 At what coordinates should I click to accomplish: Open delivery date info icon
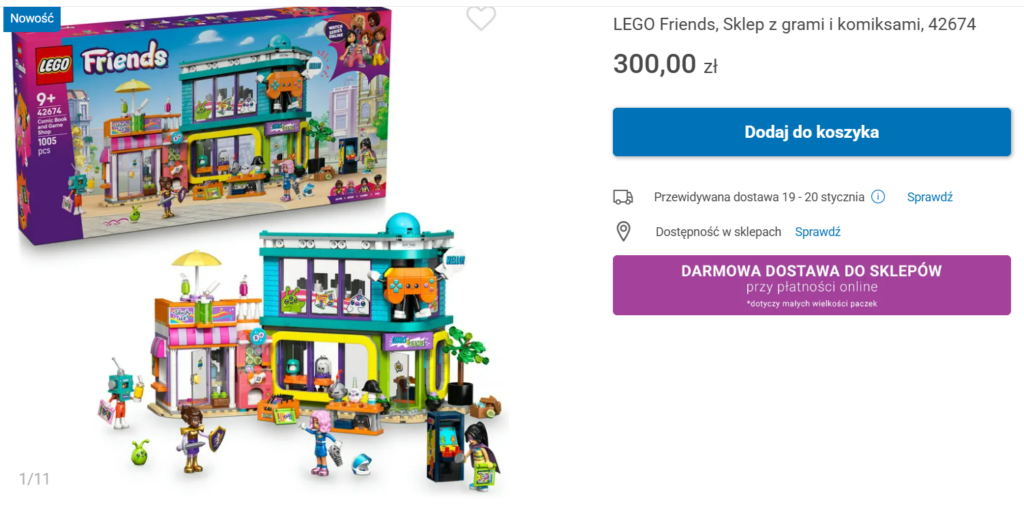[x=878, y=197]
